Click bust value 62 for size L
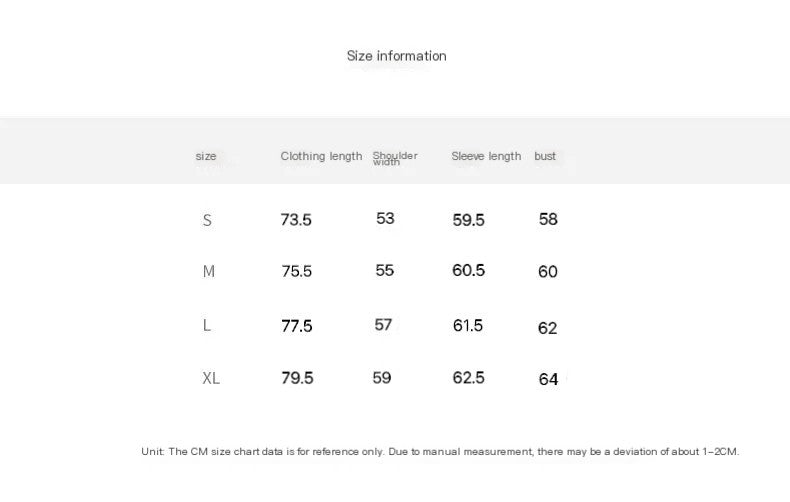Screen dimensions: 790x502 (x=547, y=328)
